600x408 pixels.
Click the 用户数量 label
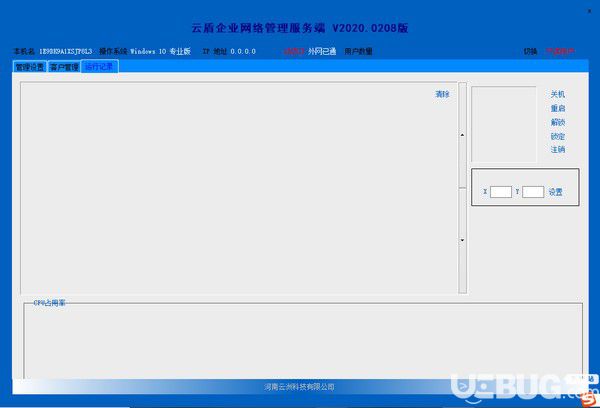coord(358,51)
